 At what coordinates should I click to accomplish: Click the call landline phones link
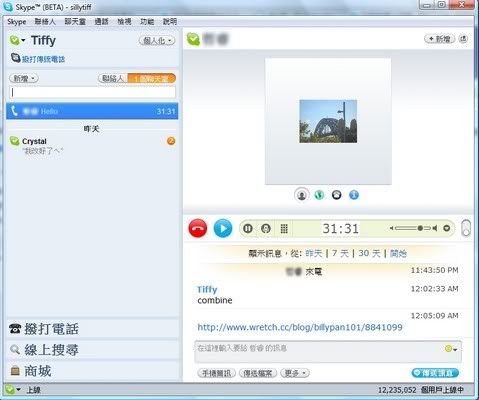pyautogui.click(x=43, y=59)
